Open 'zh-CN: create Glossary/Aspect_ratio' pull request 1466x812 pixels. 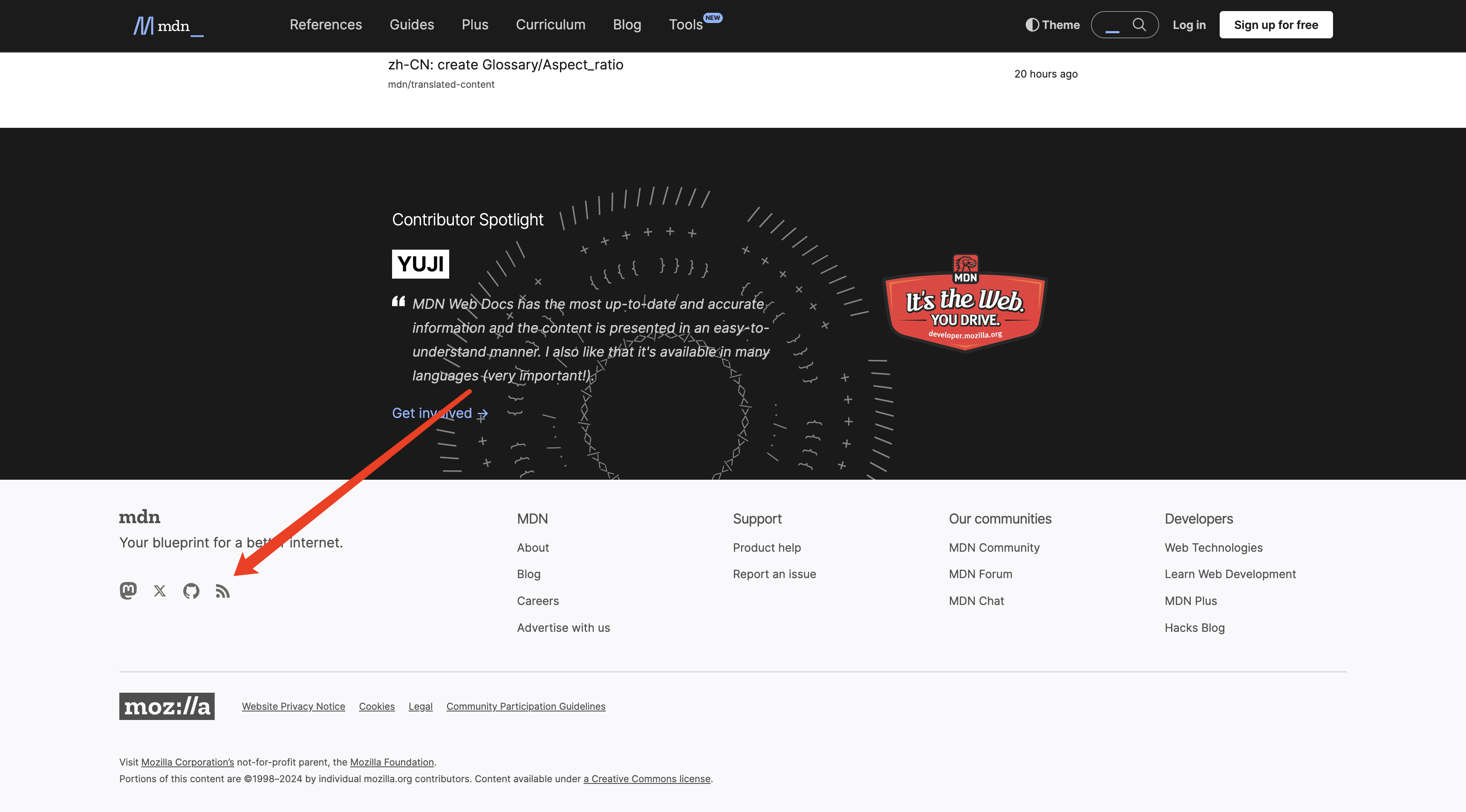505,64
